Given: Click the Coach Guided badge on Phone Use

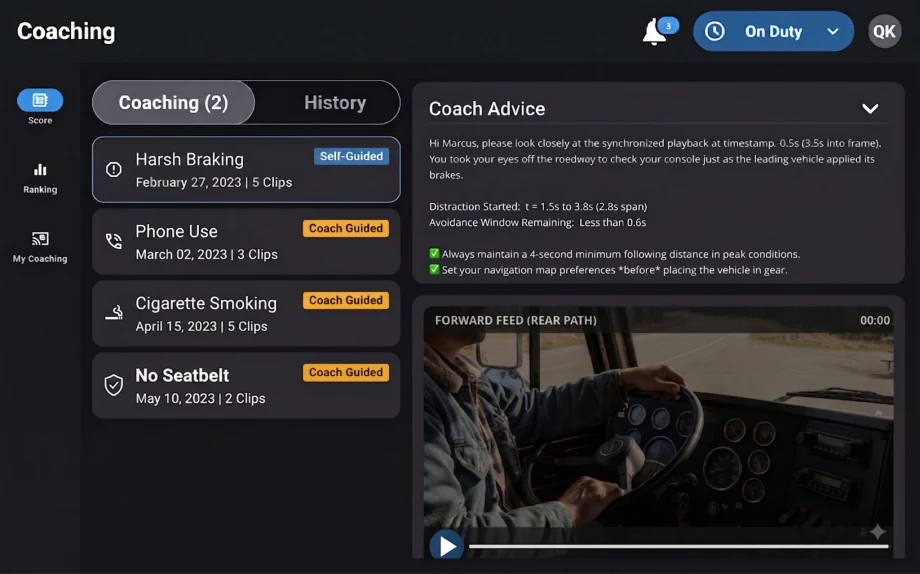Looking at the screenshot, I should tap(346, 228).
